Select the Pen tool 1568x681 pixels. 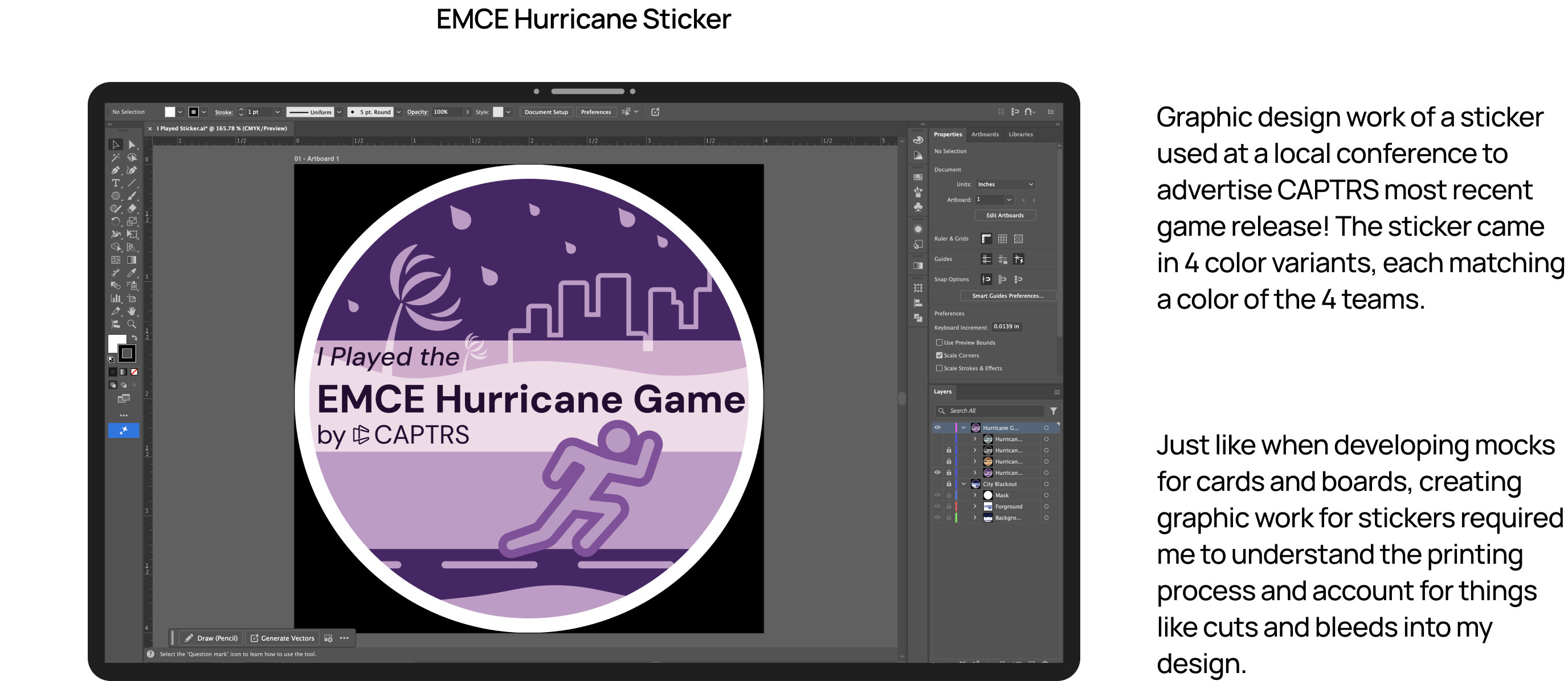click(x=115, y=170)
